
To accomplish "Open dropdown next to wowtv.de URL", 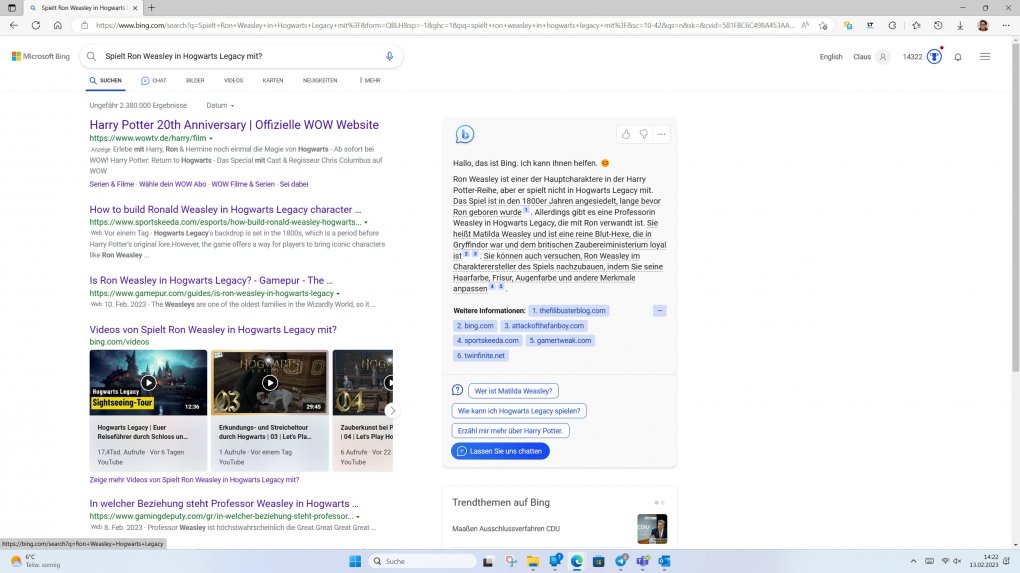I will pos(211,139).
